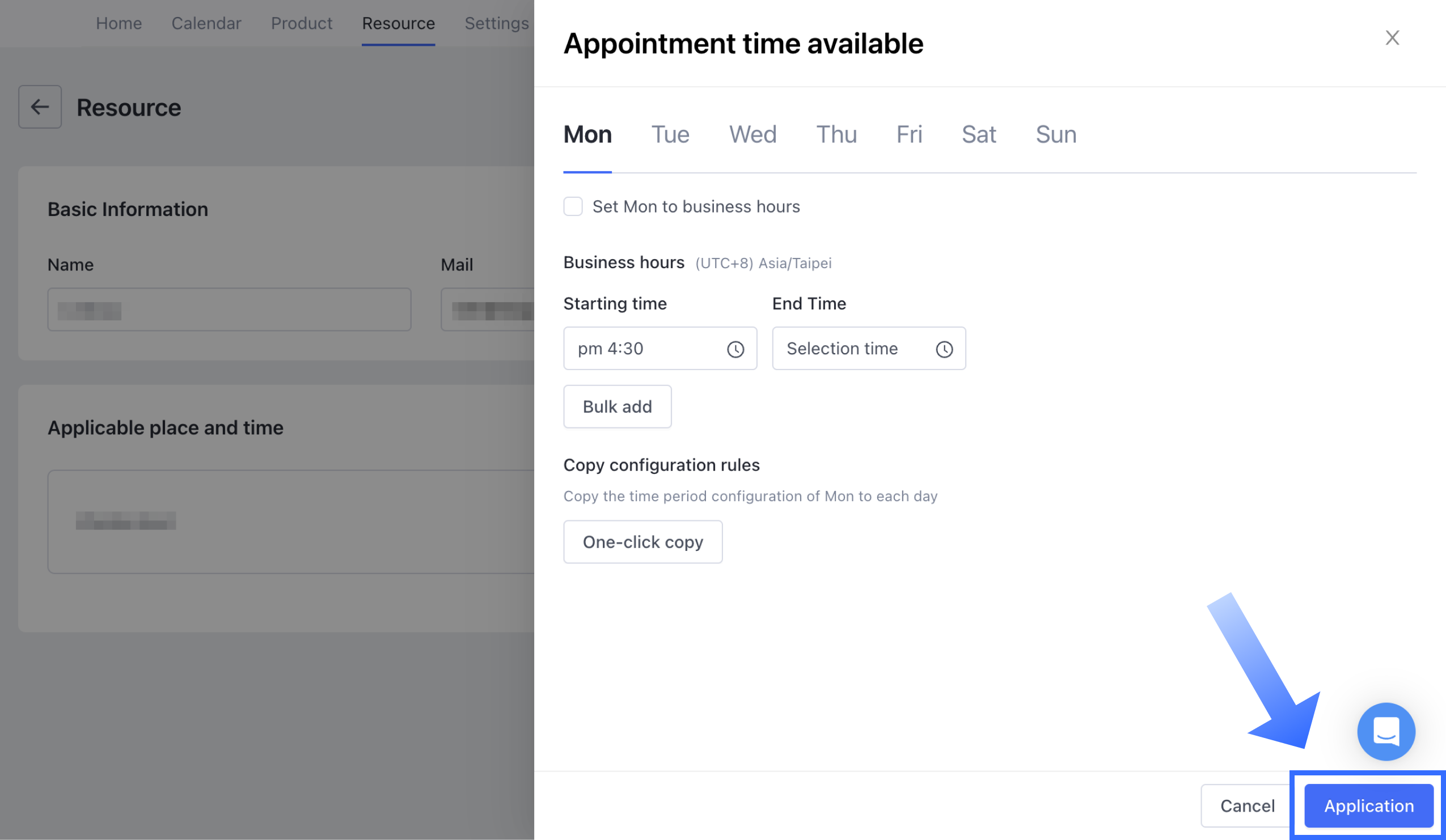Click the blue Application button

click(x=1368, y=805)
